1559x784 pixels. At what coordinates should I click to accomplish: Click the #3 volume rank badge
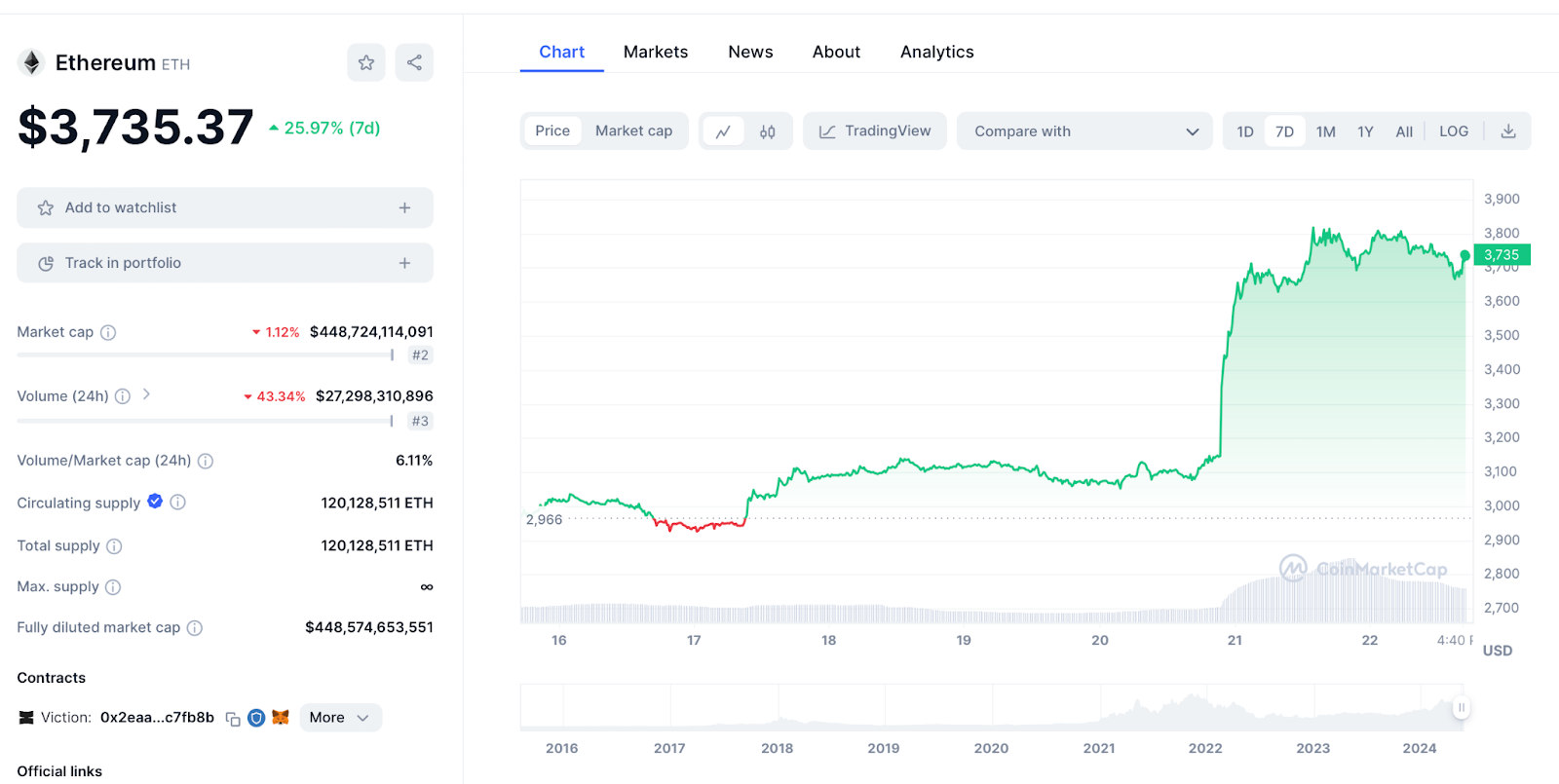(x=420, y=422)
